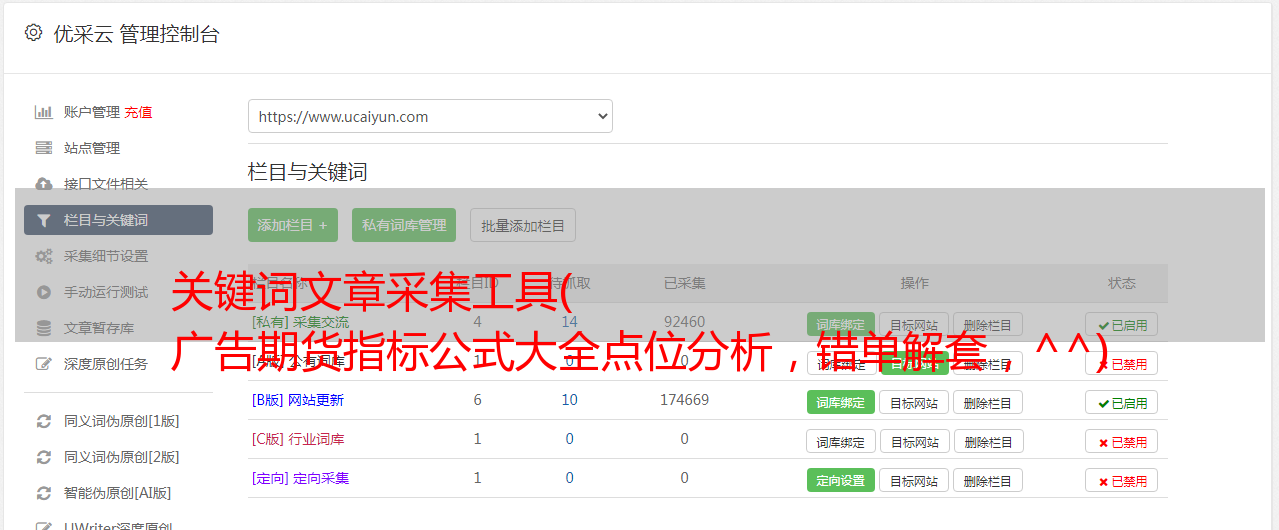Click 删除栏目 in the 网站更新 row
Screen dimensions: 1279x530
(988, 402)
